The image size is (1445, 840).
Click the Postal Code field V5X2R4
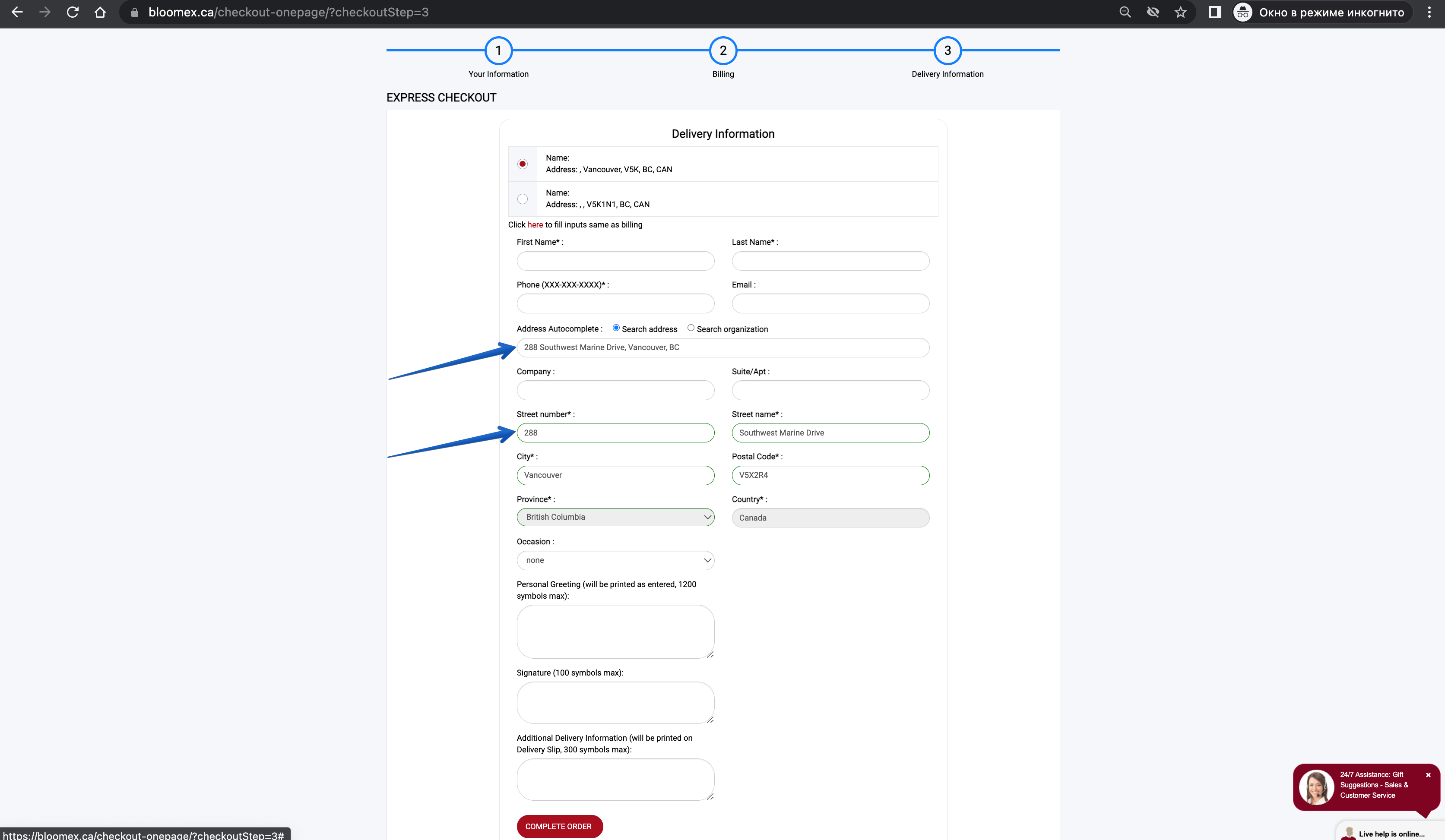coord(830,475)
